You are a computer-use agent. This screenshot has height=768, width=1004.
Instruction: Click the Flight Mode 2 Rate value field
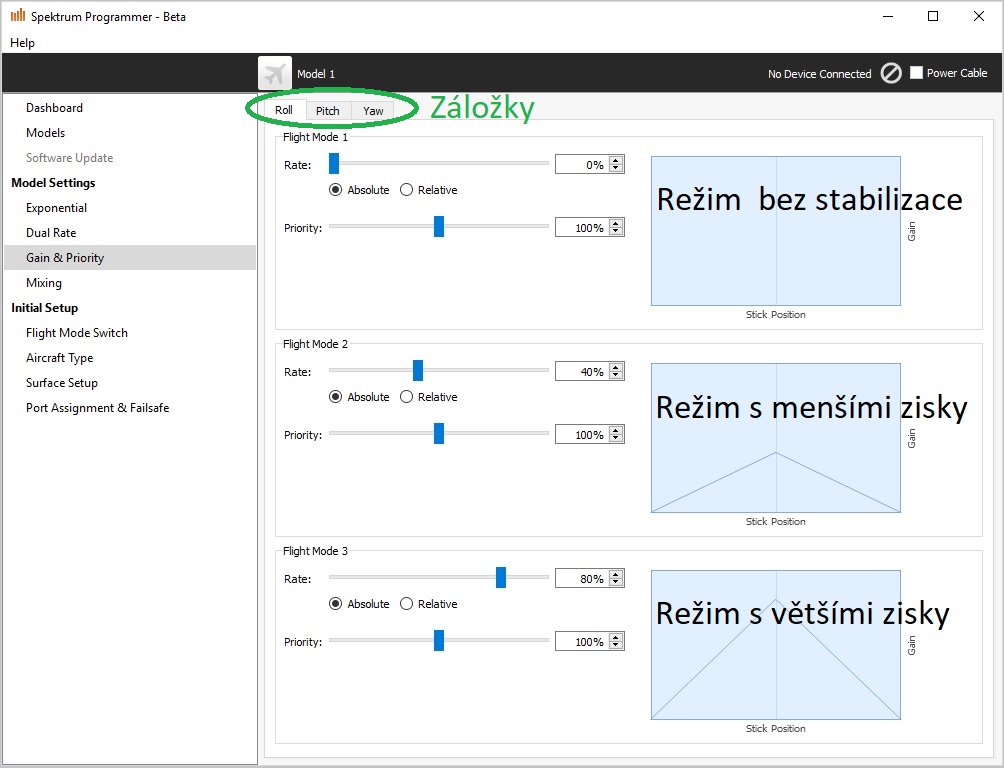(x=582, y=372)
